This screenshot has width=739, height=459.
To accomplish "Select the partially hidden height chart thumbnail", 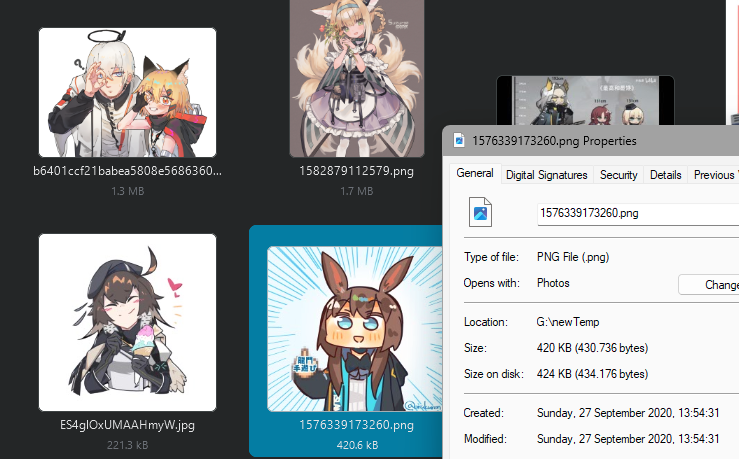I will coord(585,100).
